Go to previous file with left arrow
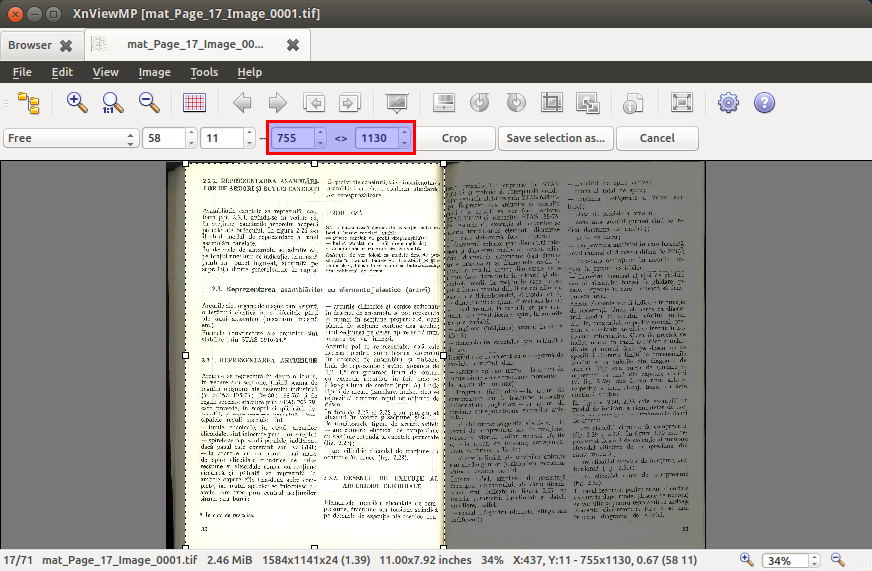 point(242,103)
